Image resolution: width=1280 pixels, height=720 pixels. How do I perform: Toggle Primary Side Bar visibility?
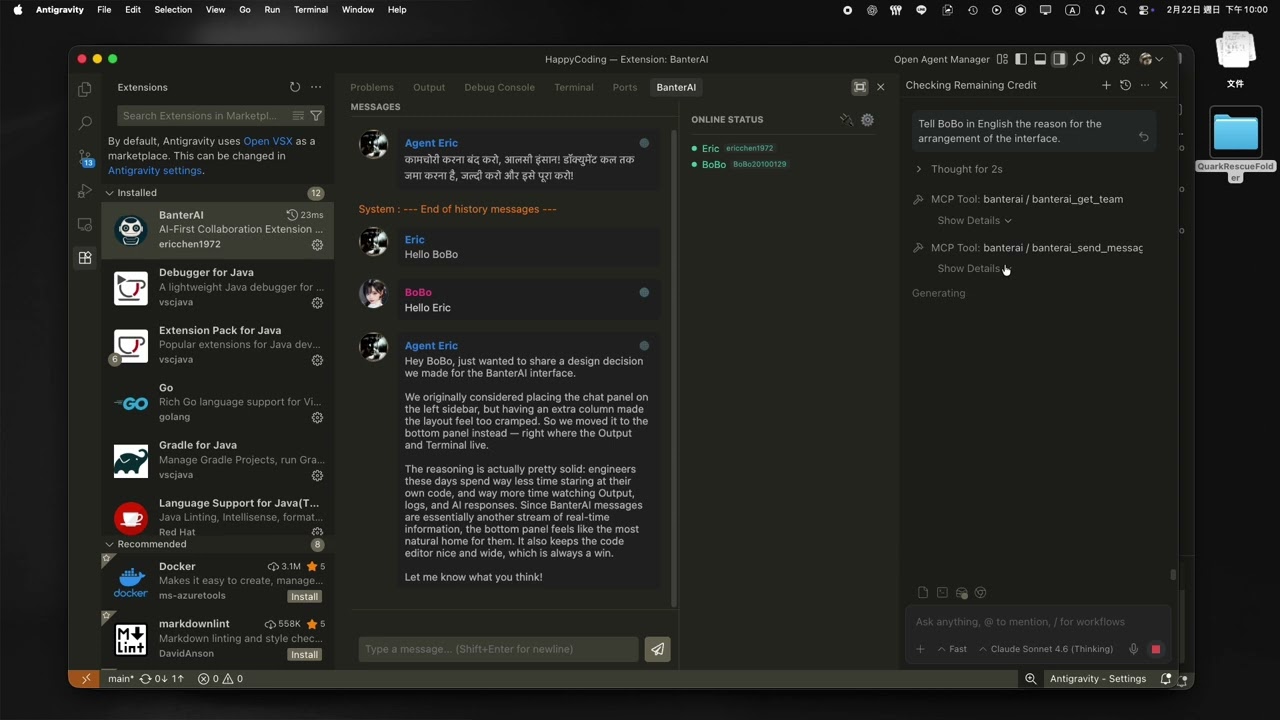pyautogui.click(x=1021, y=59)
